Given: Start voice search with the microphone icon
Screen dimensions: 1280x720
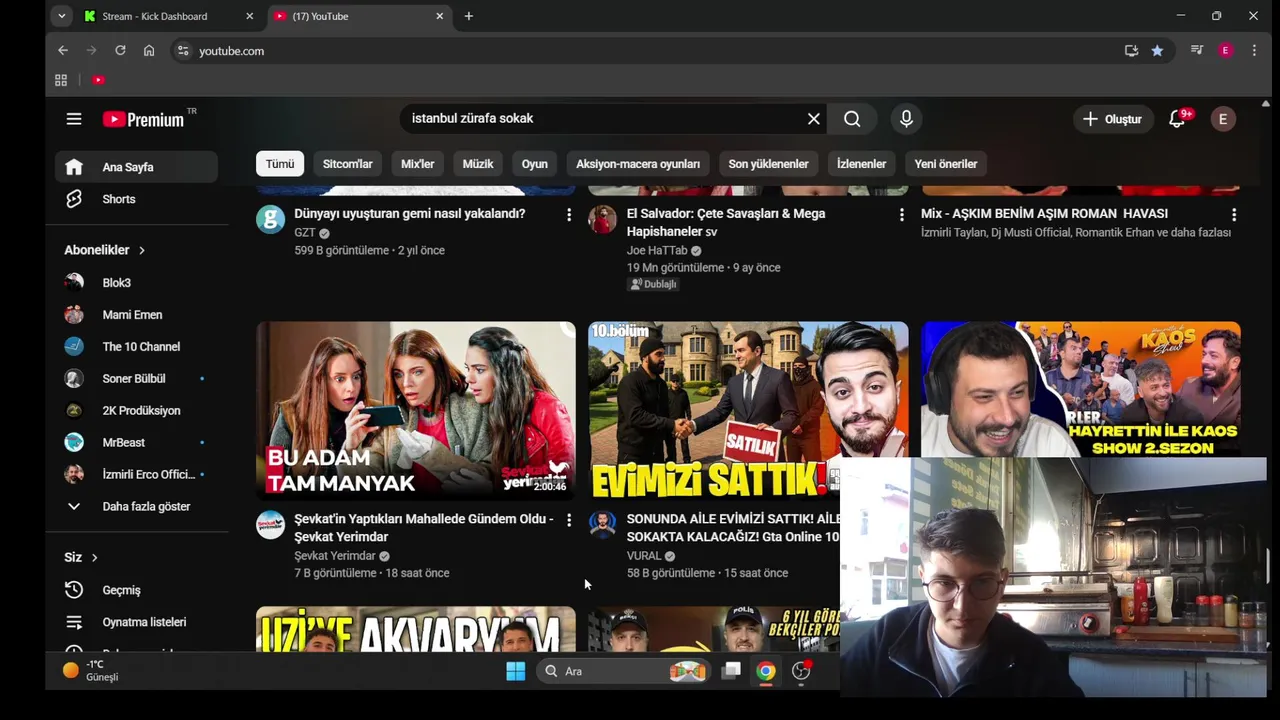Looking at the screenshot, I should coord(906,119).
